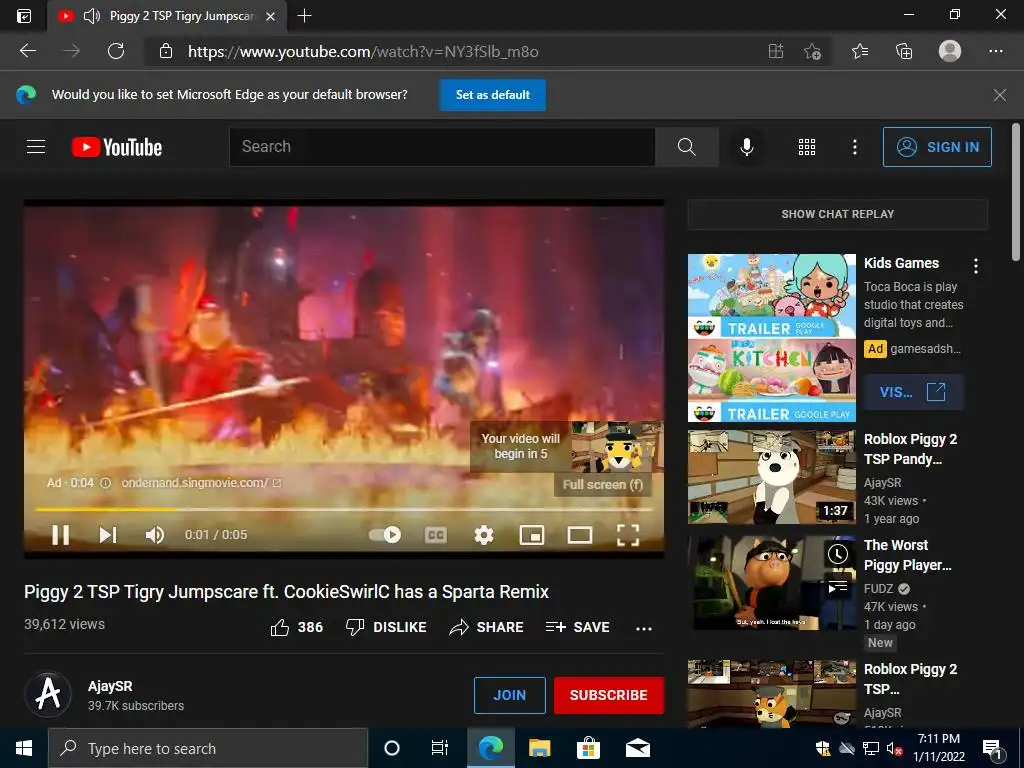Open a new tab with plus button
Screen dimensions: 1024x768
[x=304, y=16]
